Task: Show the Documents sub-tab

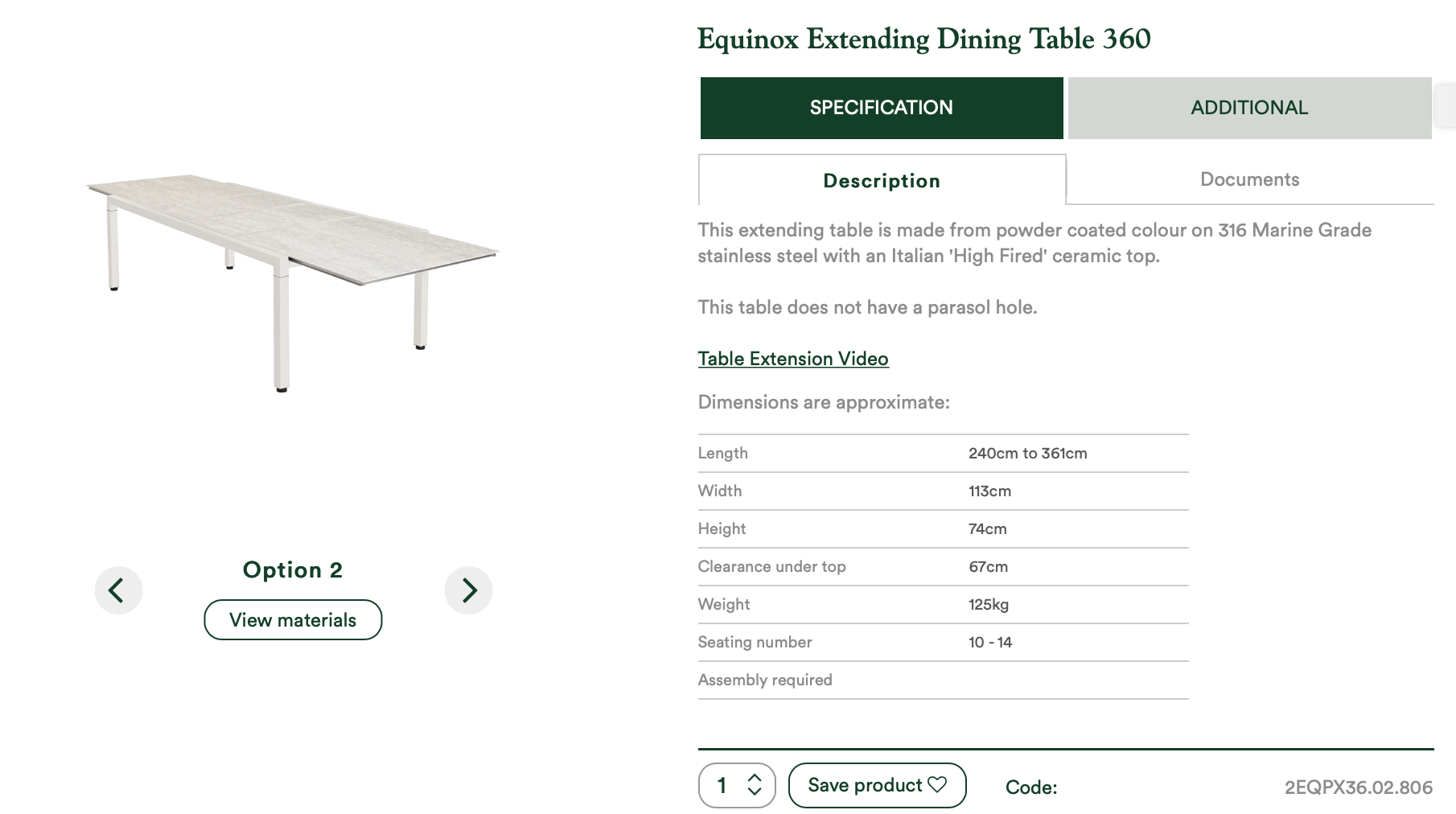Action: [x=1250, y=179]
